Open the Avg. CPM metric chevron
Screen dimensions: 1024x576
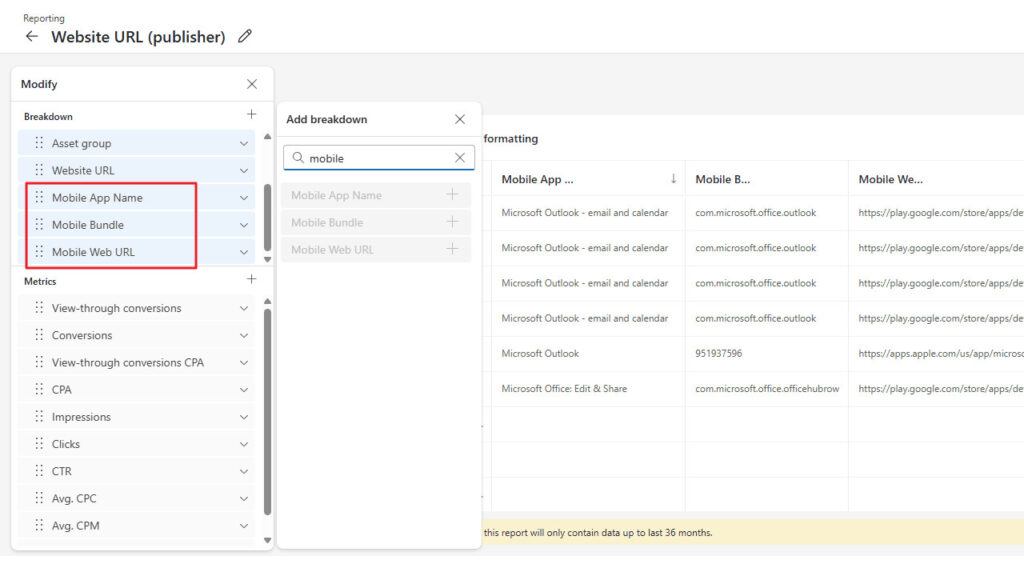click(x=244, y=526)
